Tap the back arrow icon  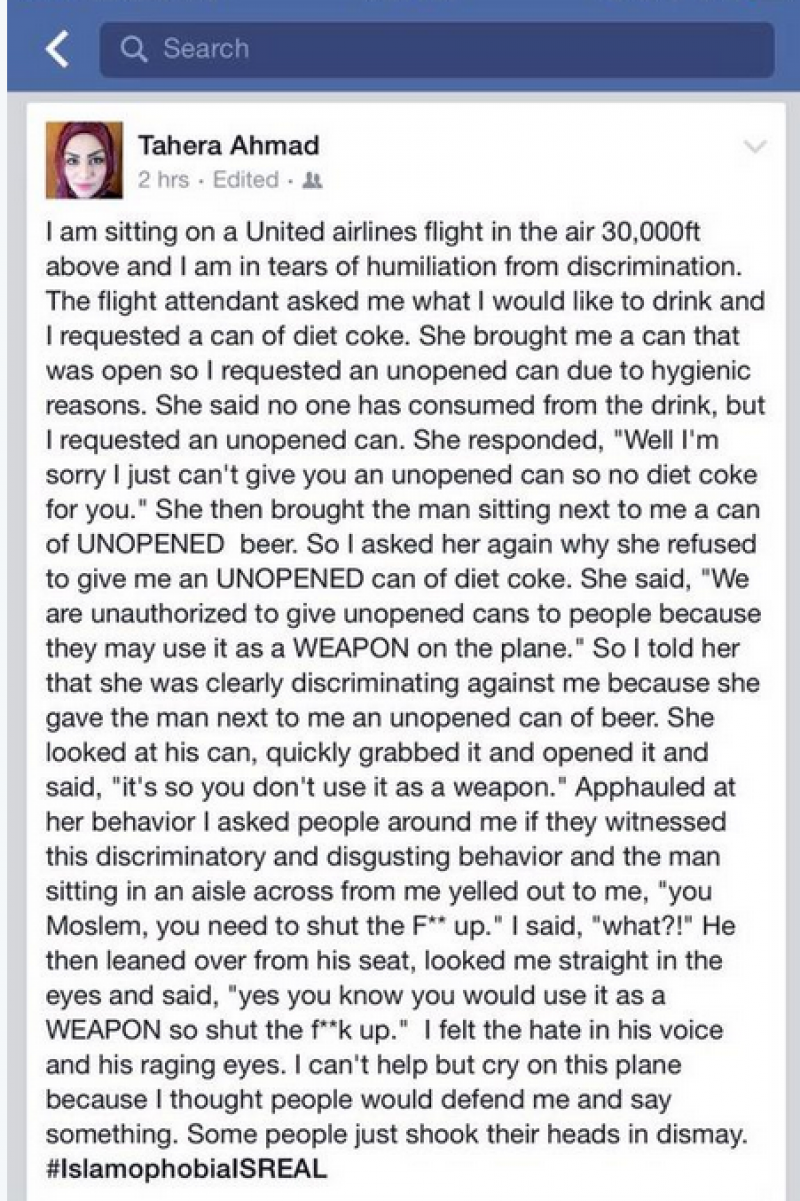[x=58, y=49]
